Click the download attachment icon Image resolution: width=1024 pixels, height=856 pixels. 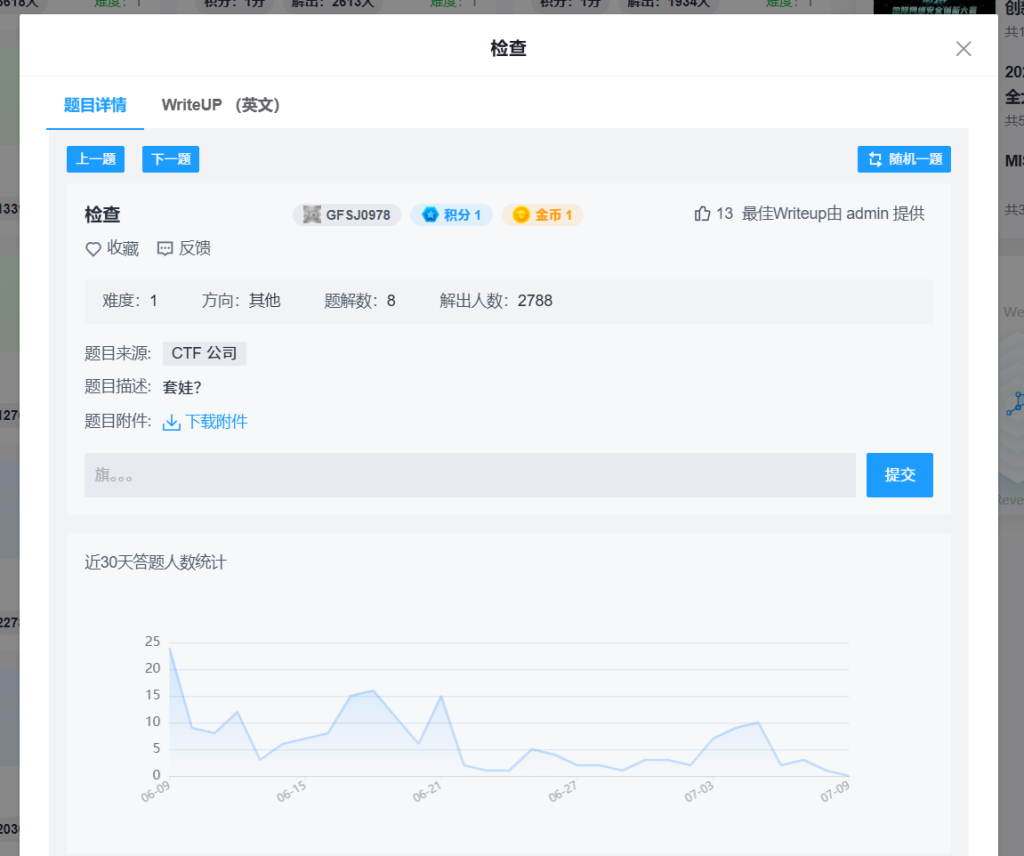coord(172,422)
